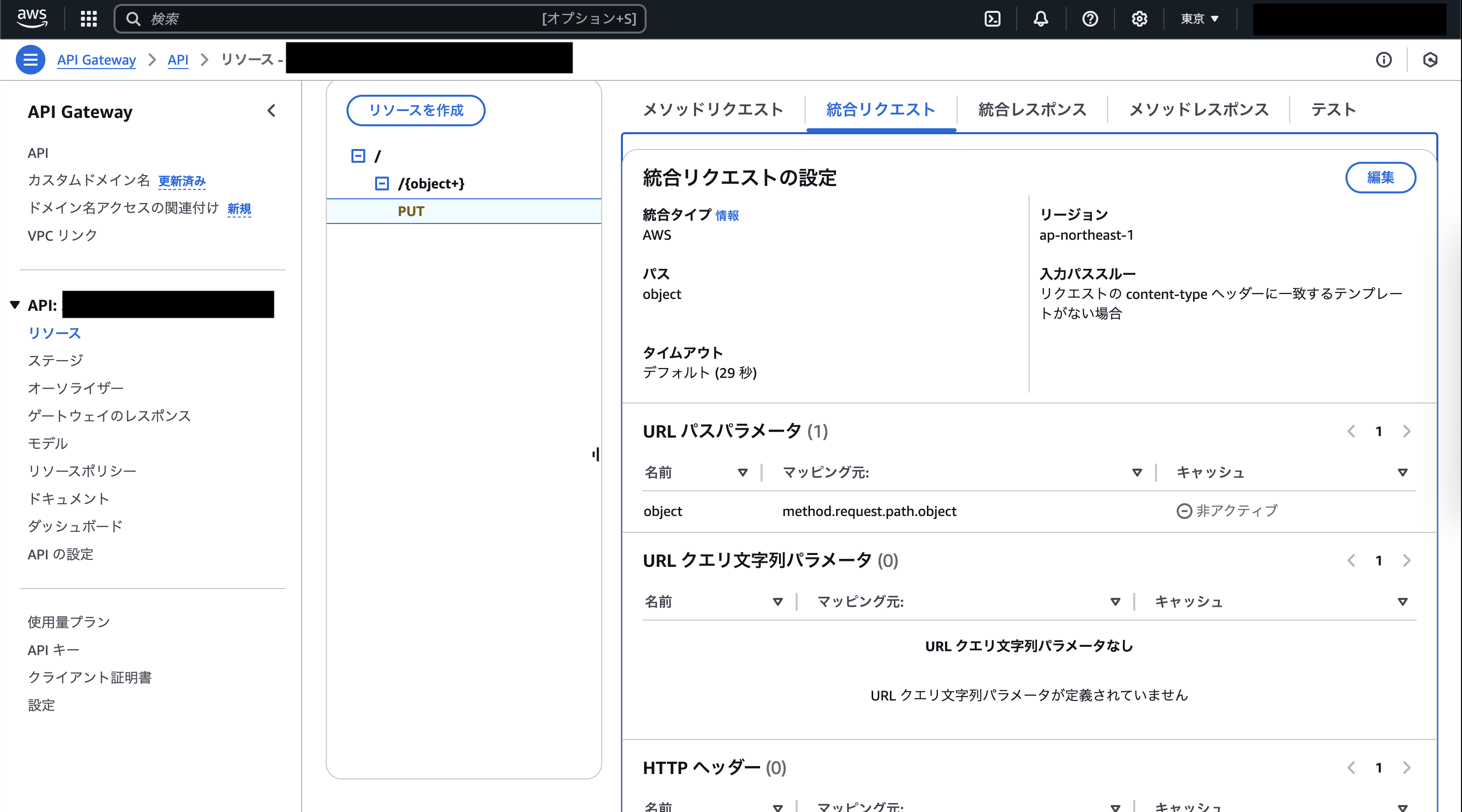
Task: Switch to メソッドリクエスト tab
Action: click(x=713, y=110)
